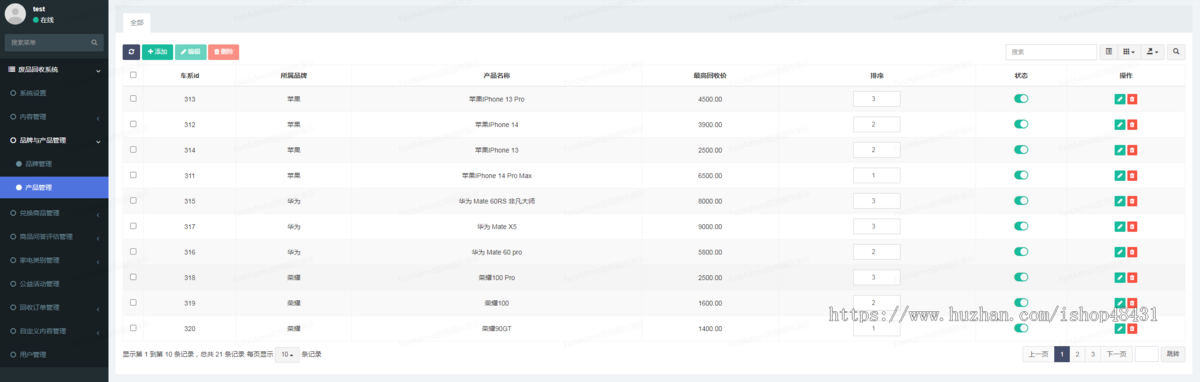Delete row 318 with trash icon
Viewport: 1200px width, 382px height.
[x=1132, y=277]
